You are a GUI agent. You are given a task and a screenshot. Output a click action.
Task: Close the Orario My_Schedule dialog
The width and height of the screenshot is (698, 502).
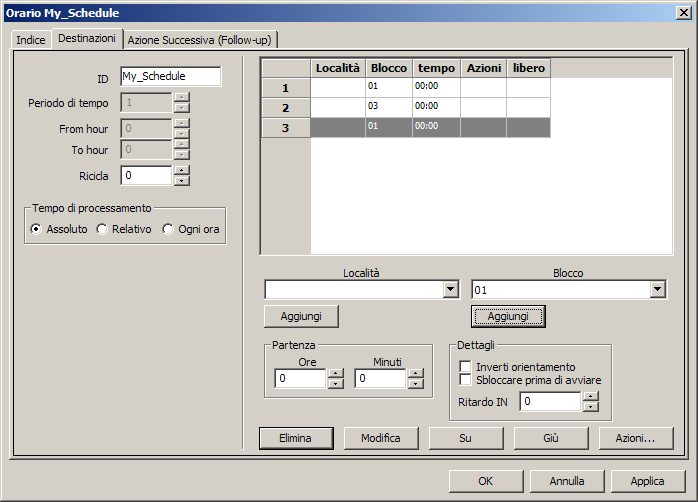(x=682, y=11)
